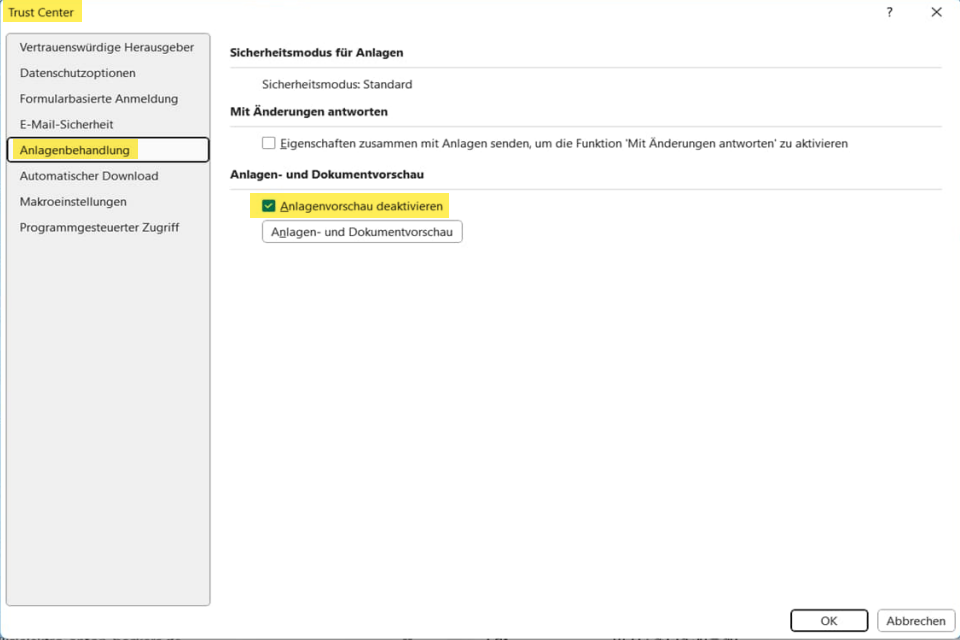Select Datenschutzoptionen in the sidebar
Image resolution: width=960 pixels, height=640 pixels.
[x=78, y=73]
